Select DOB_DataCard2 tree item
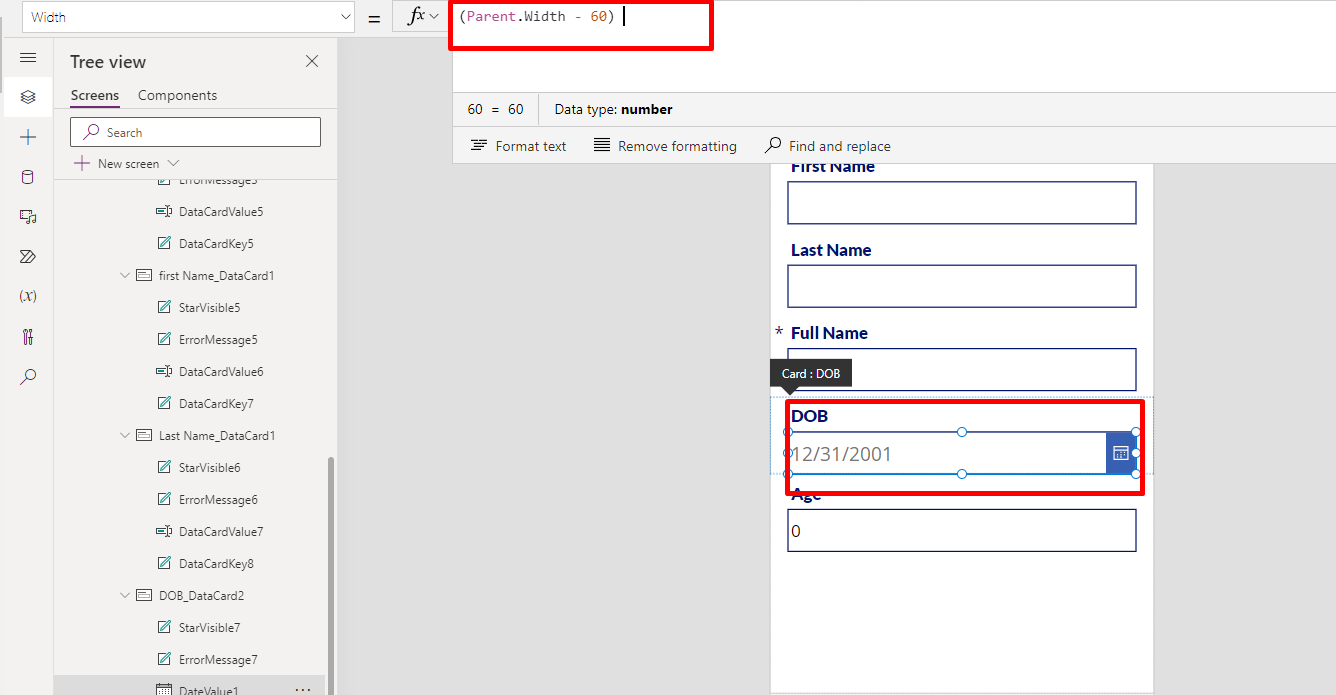This screenshot has height=695, width=1336. coord(201,596)
